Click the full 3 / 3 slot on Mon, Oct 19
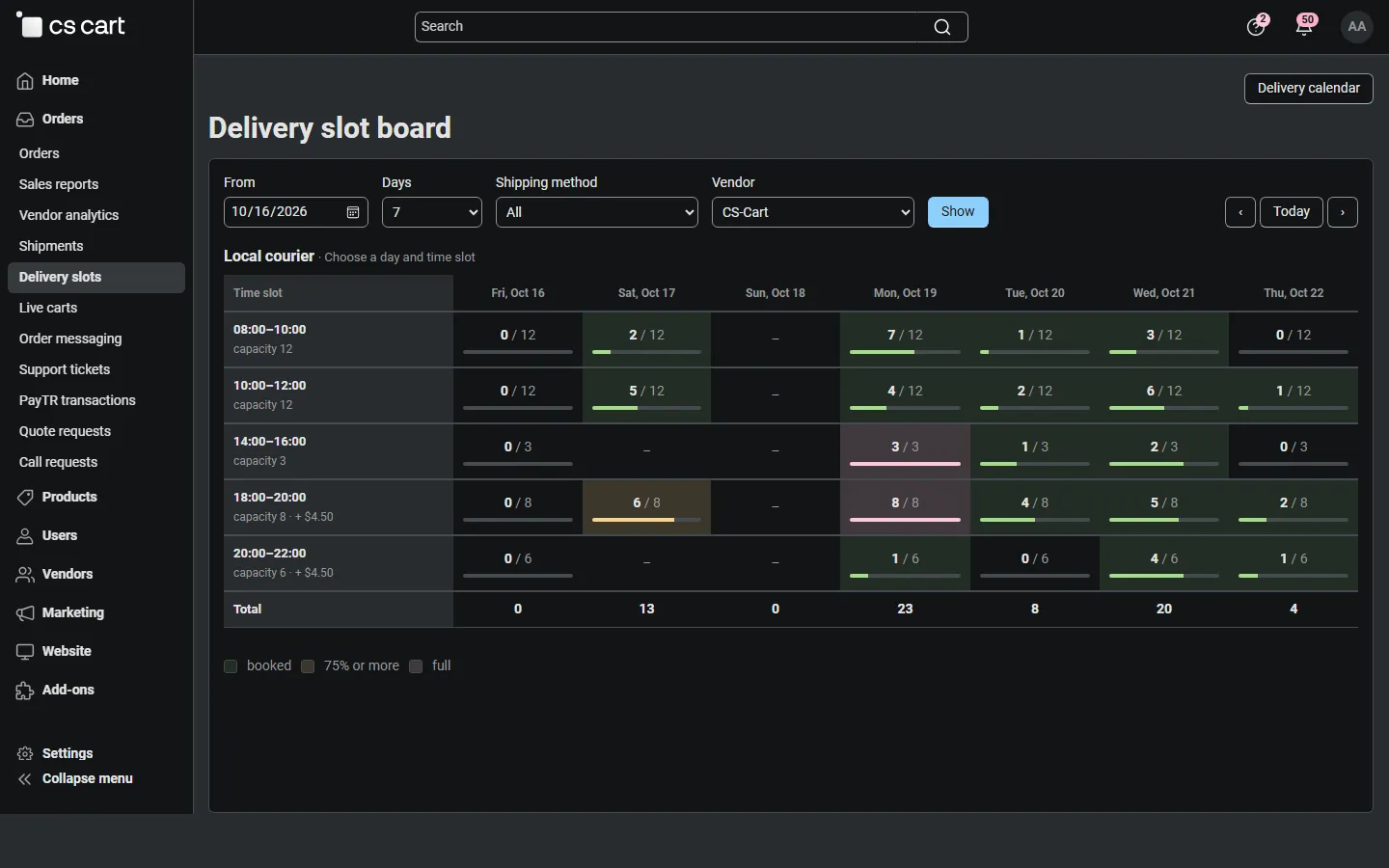Image resolution: width=1389 pixels, height=868 pixels. coord(905,451)
